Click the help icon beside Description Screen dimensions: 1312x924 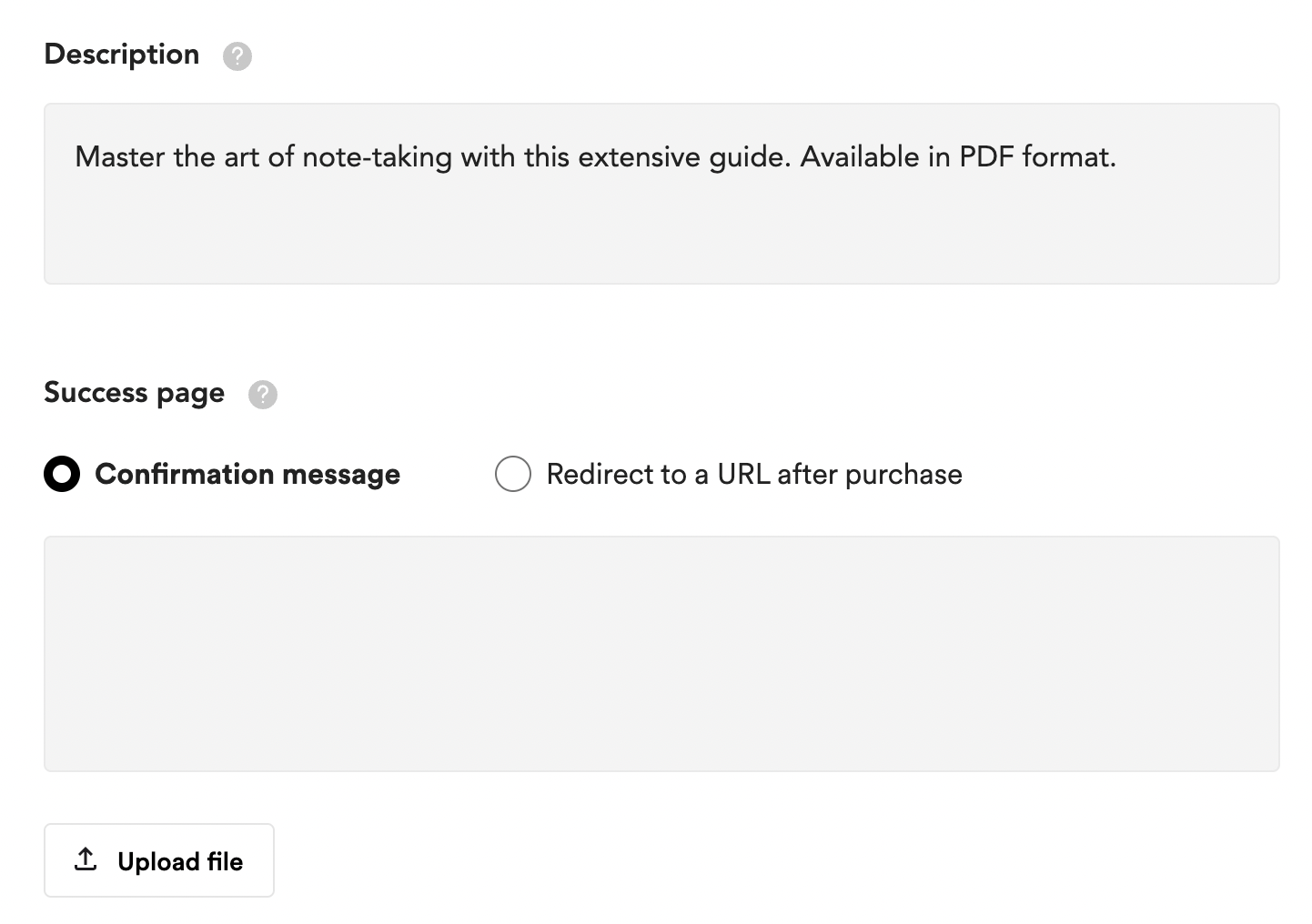point(237,56)
